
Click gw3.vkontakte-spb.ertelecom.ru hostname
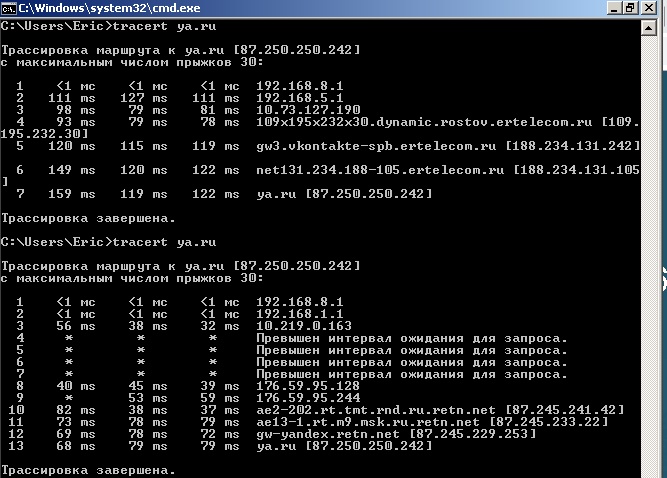(376, 146)
